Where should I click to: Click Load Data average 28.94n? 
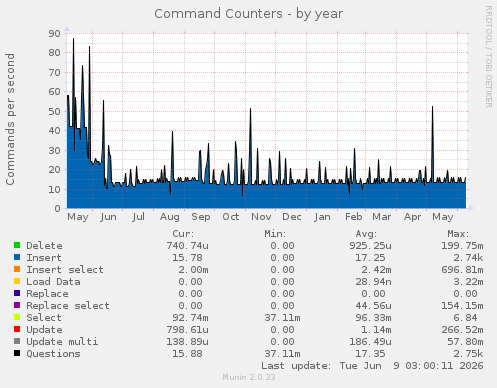[x=373, y=282]
